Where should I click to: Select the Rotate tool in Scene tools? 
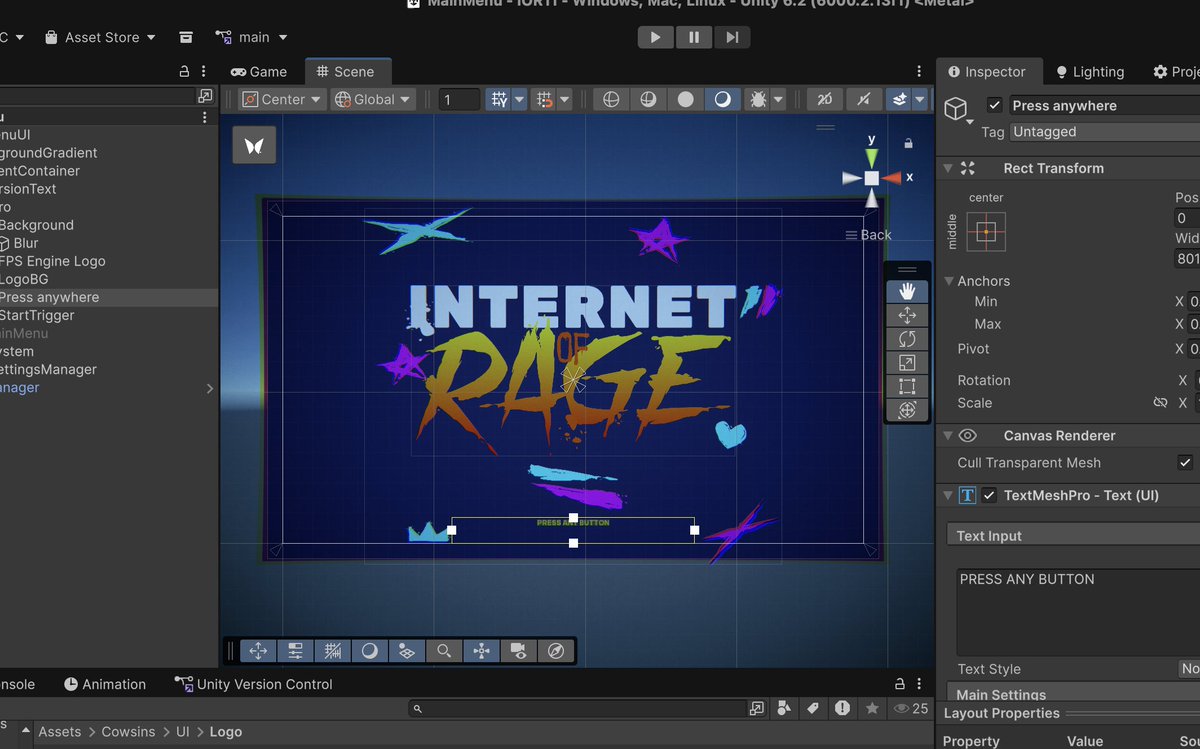point(907,339)
